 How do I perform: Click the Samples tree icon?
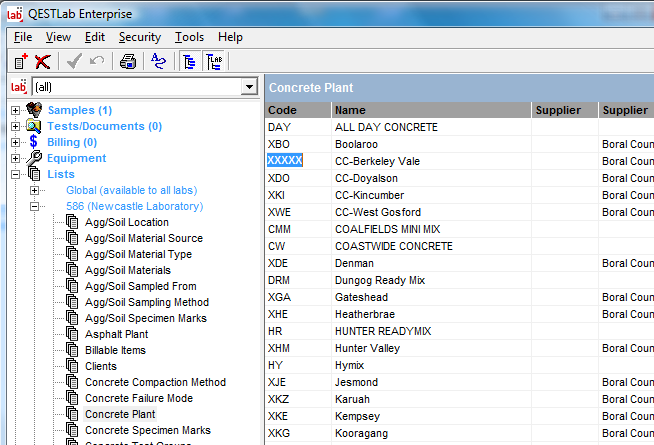coord(34,110)
